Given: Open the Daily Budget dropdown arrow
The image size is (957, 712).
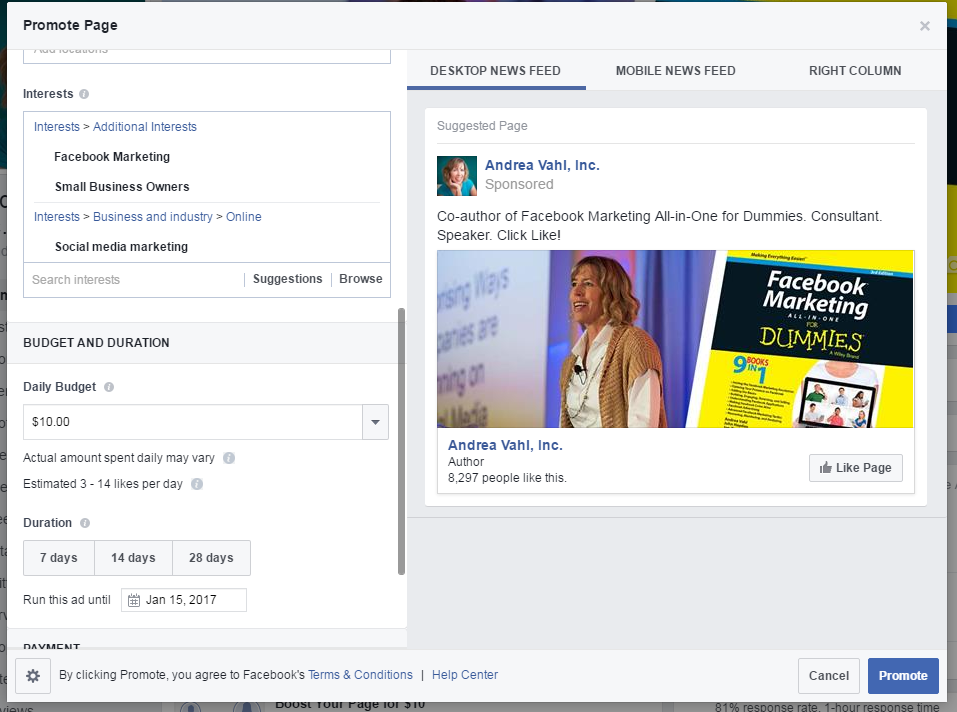Looking at the screenshot, I should 375,422.
